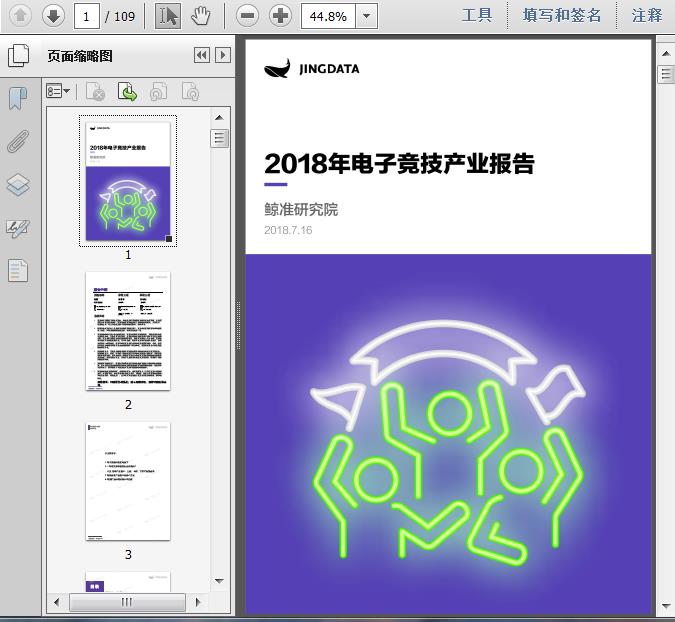Toggle the page thumbnails panel icon
The image size is (675, 622).
(18, 56)
